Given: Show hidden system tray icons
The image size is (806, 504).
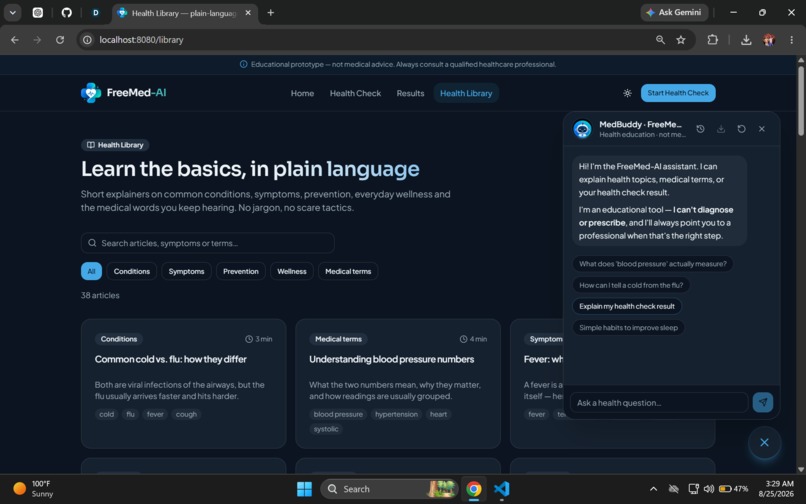Looking at the screenshot, I should click(x=653, y=489).
